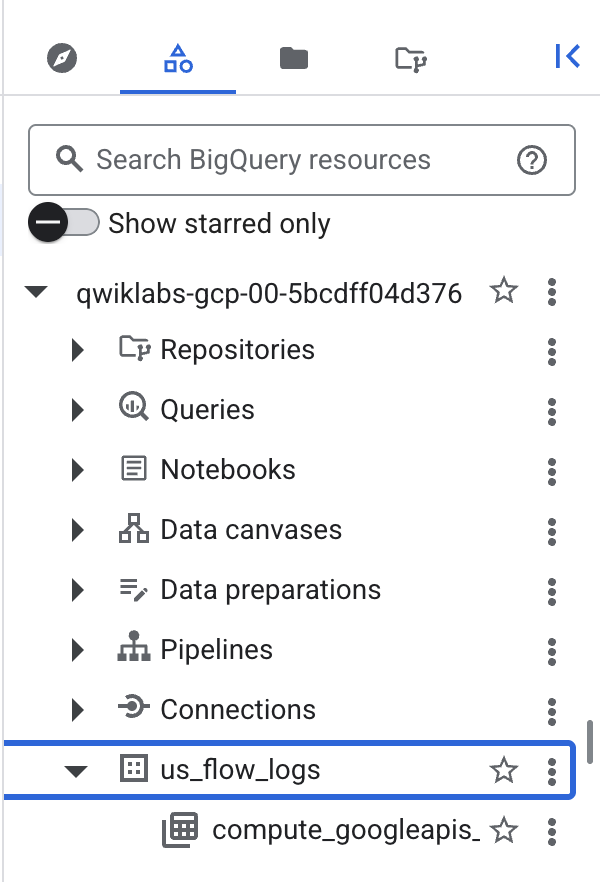Enable Show starred only
Image resolution: width=600 pixels, height=882 pixels.
pyautogui.click(x=64, y=223)
